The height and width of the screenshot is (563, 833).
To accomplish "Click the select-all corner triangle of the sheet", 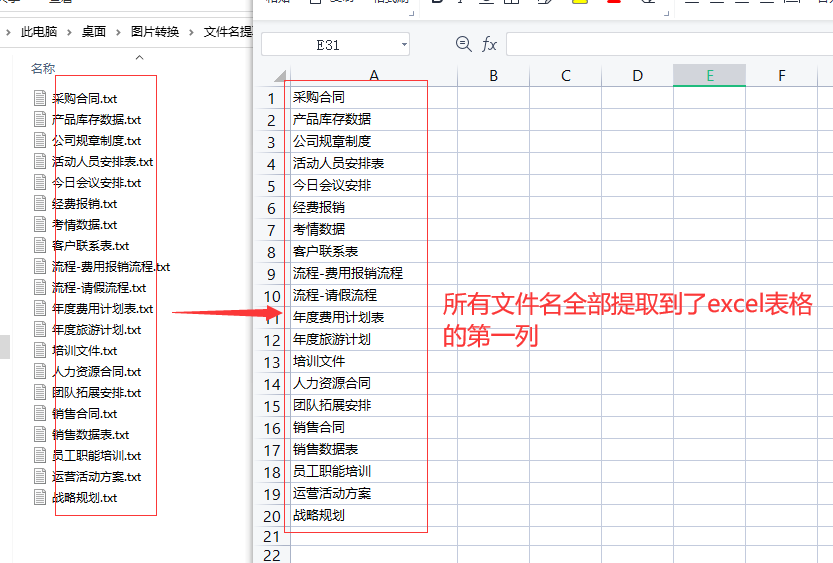I will 280,76.
